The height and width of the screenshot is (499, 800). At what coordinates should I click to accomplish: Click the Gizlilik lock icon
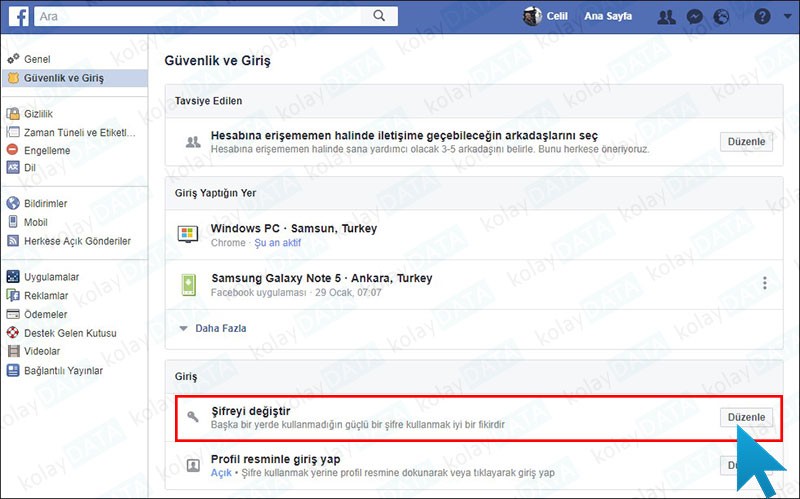13,113
